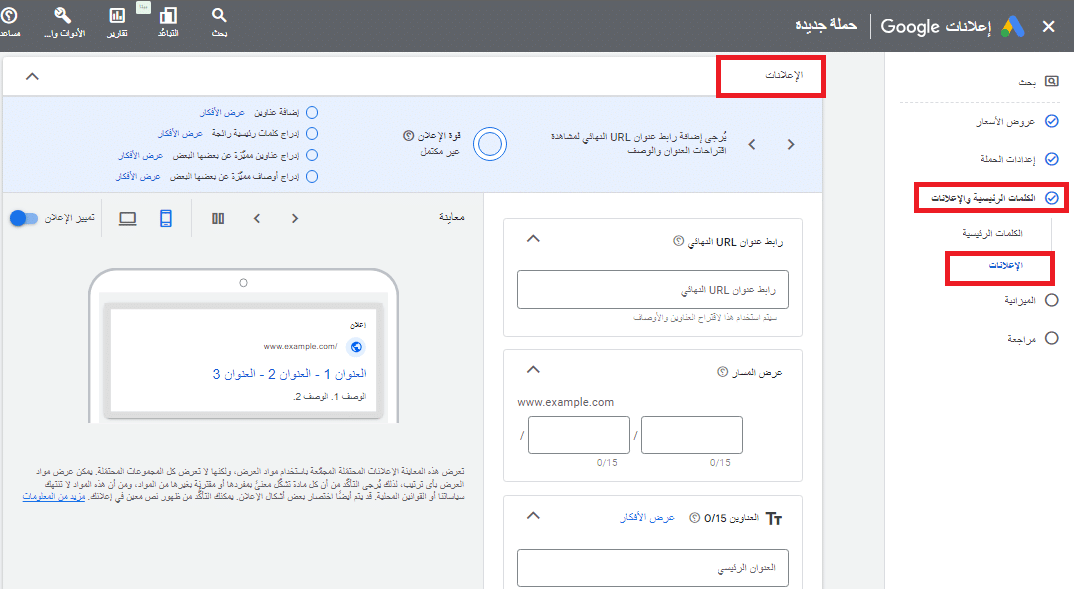Go to previous suggestion tip arrow
Image resolution: width=1074 pixels, height=589 pixels.
752,145
